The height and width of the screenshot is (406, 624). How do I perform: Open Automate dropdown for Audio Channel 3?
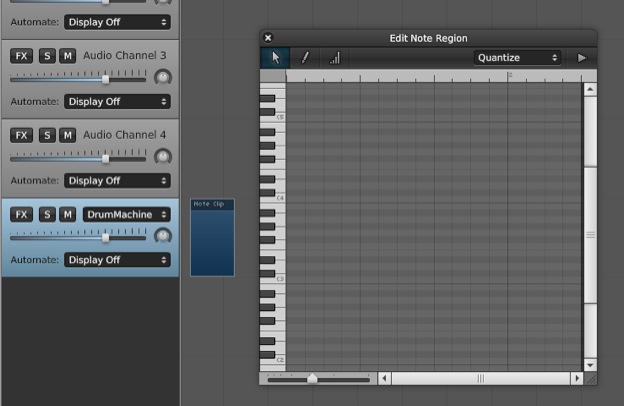117,102
